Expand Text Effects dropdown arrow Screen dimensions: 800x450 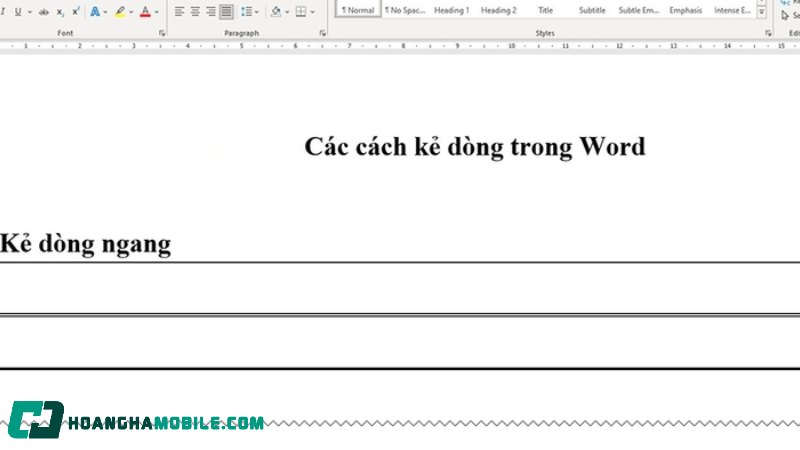click(x=106, y=12)
